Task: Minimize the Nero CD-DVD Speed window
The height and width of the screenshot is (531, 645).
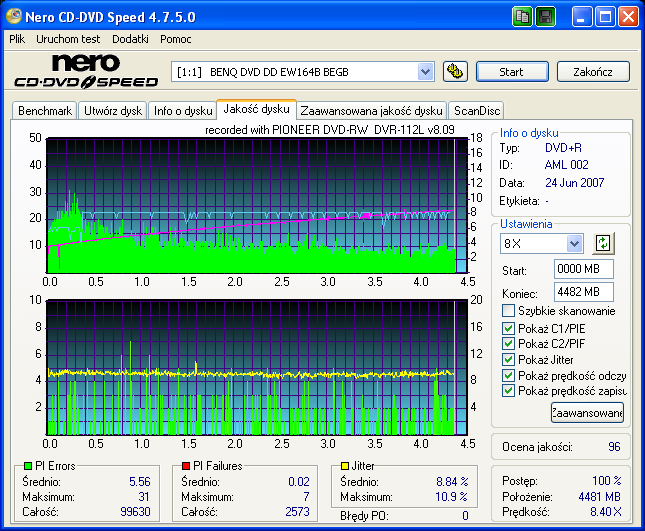Action: pos(582,17)
